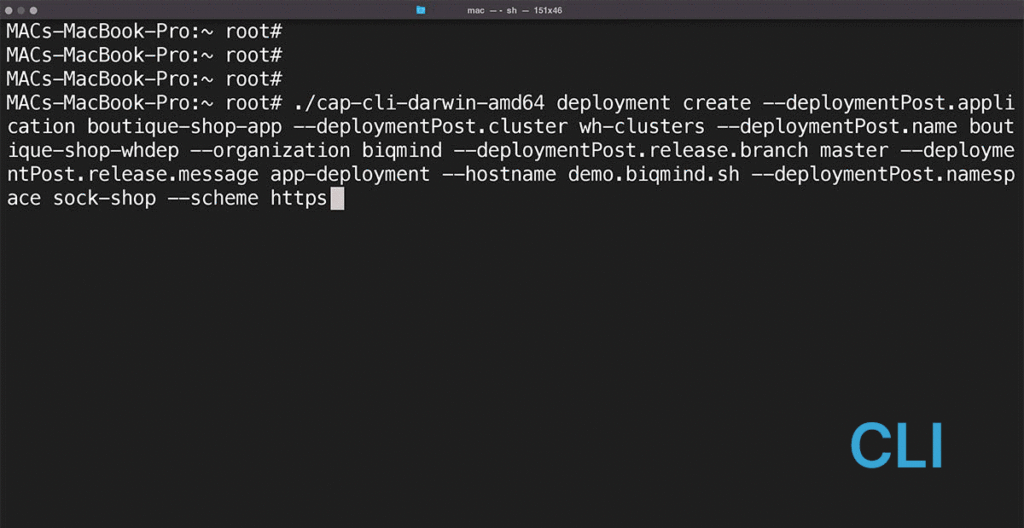Viewport: 1024px width, 528px height.
Task: Click the "app-deployment" message value
Action: (350, 175)
